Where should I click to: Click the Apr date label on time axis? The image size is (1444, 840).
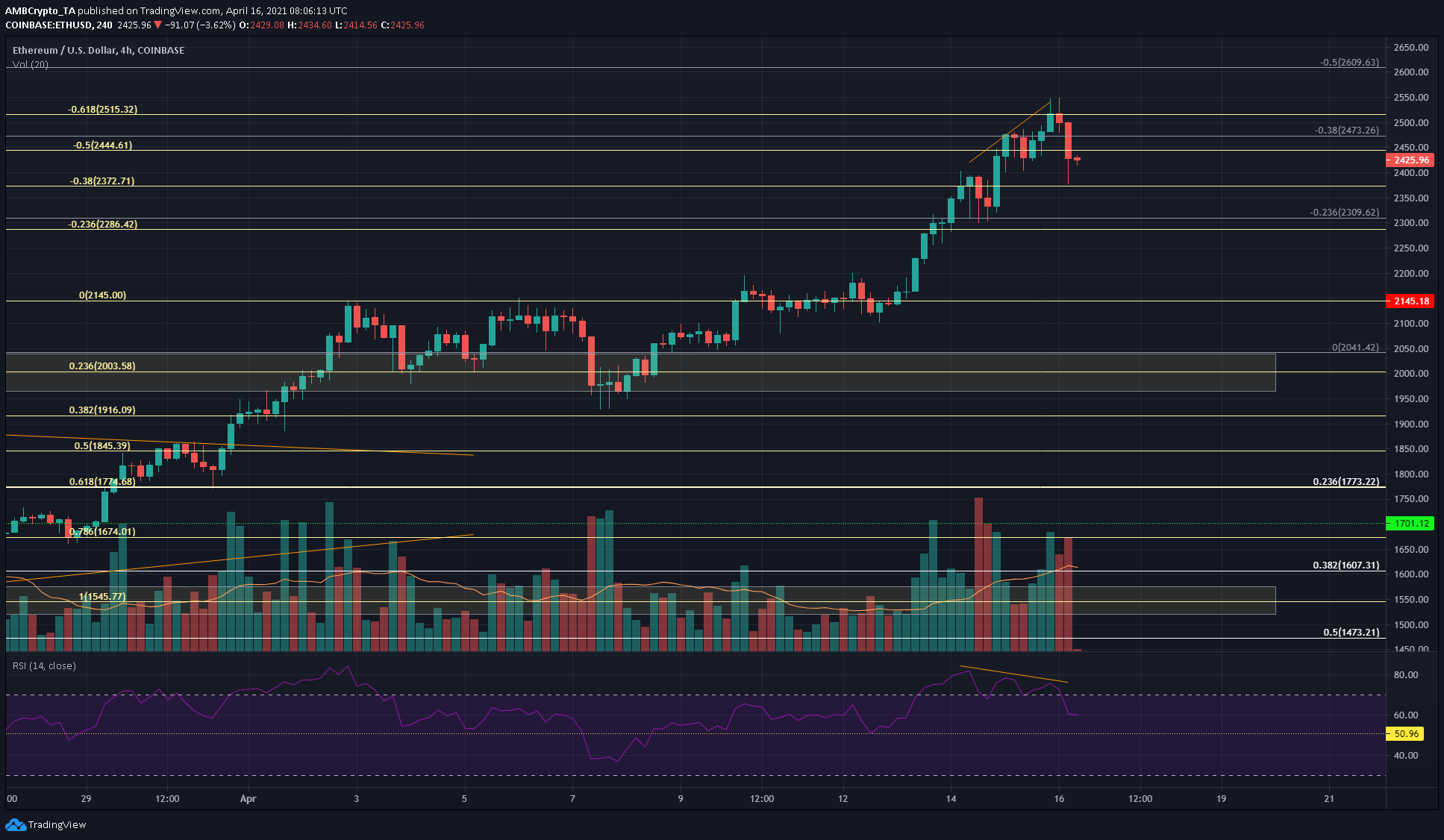click(x=249, y=799)
